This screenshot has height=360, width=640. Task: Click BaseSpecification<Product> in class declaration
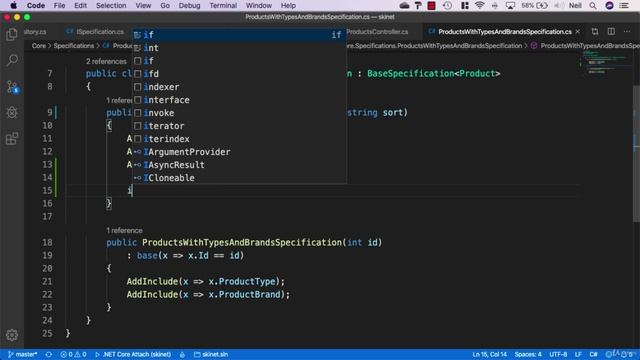433,74
